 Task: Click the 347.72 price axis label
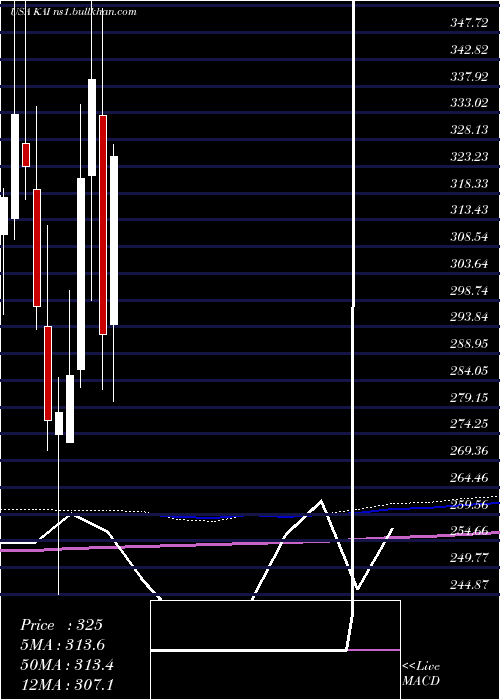click(x=469, y=23)
